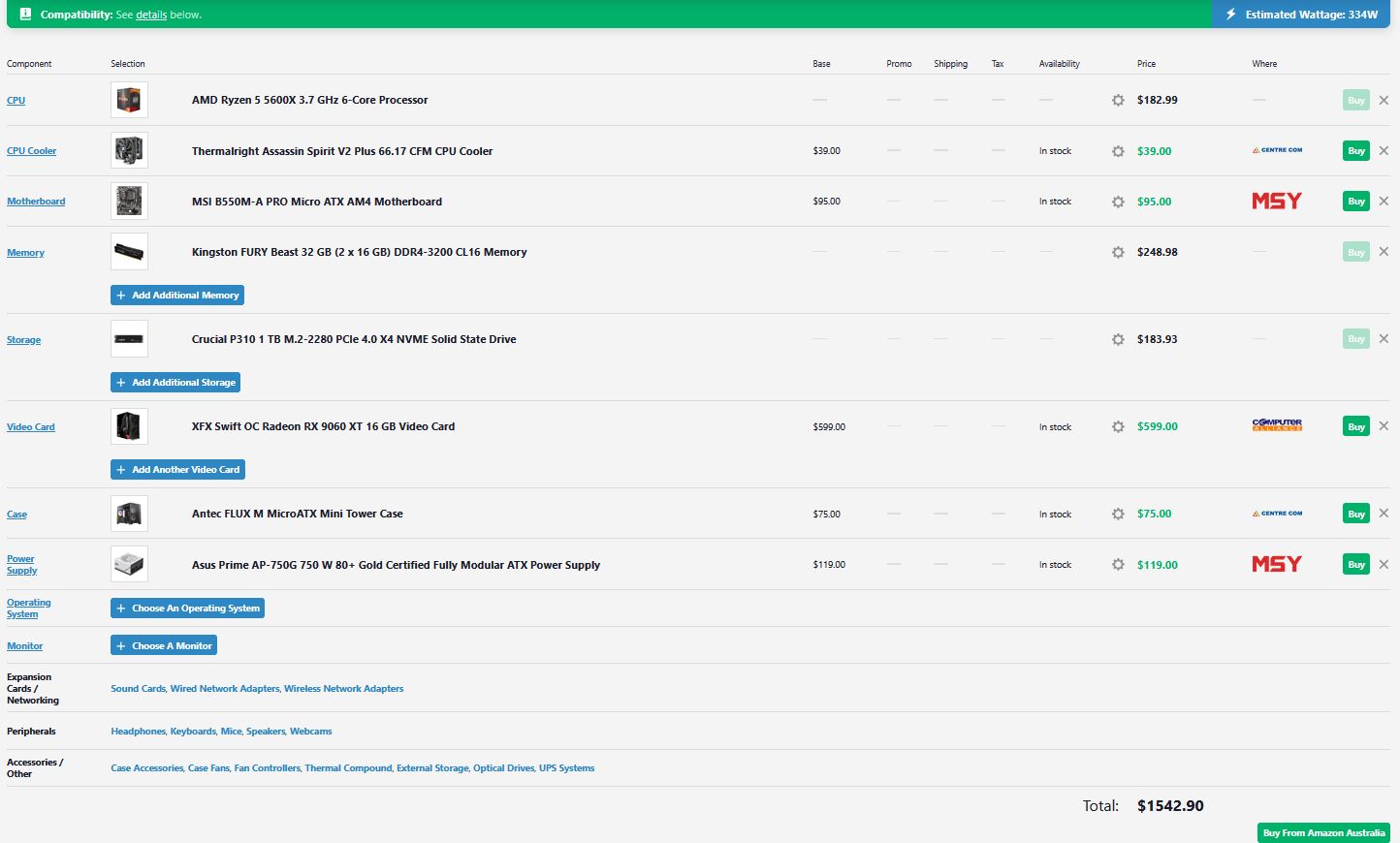Open gear options for Asus Prime power supply
The width and height of the screenshot is (1400, 843).
click(x=1118, y=564)
